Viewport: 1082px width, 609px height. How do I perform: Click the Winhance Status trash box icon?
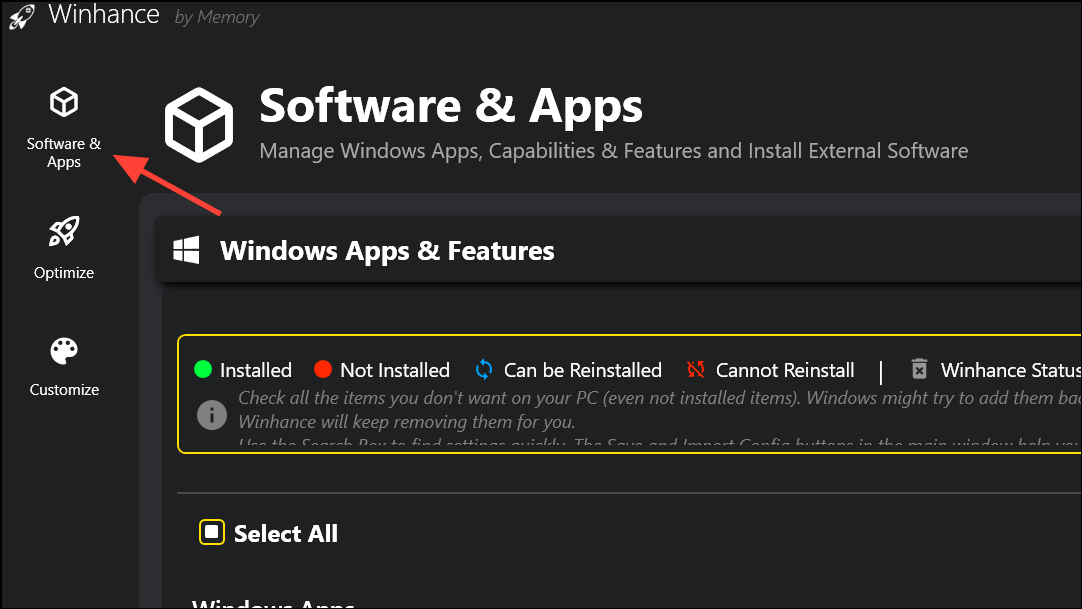point(919,369)
